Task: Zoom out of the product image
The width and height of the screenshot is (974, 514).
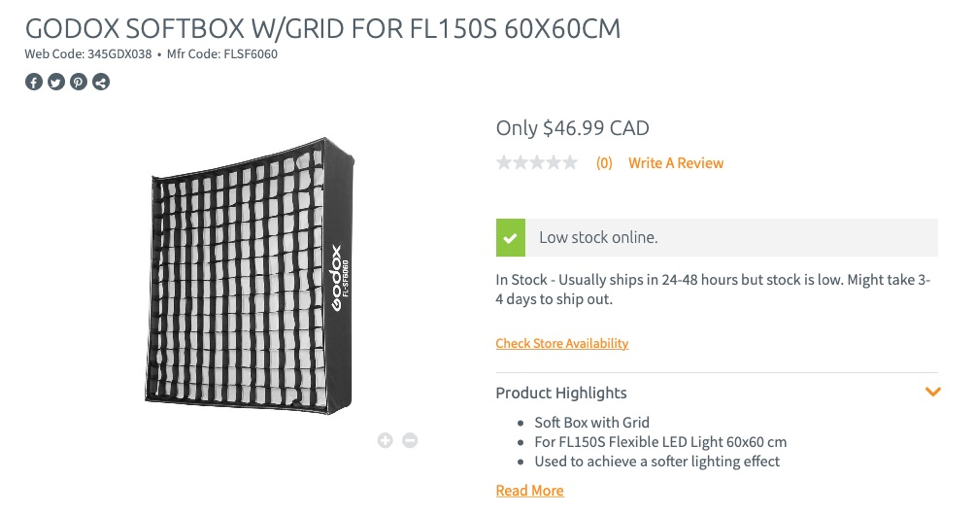Action: (410, 440)
